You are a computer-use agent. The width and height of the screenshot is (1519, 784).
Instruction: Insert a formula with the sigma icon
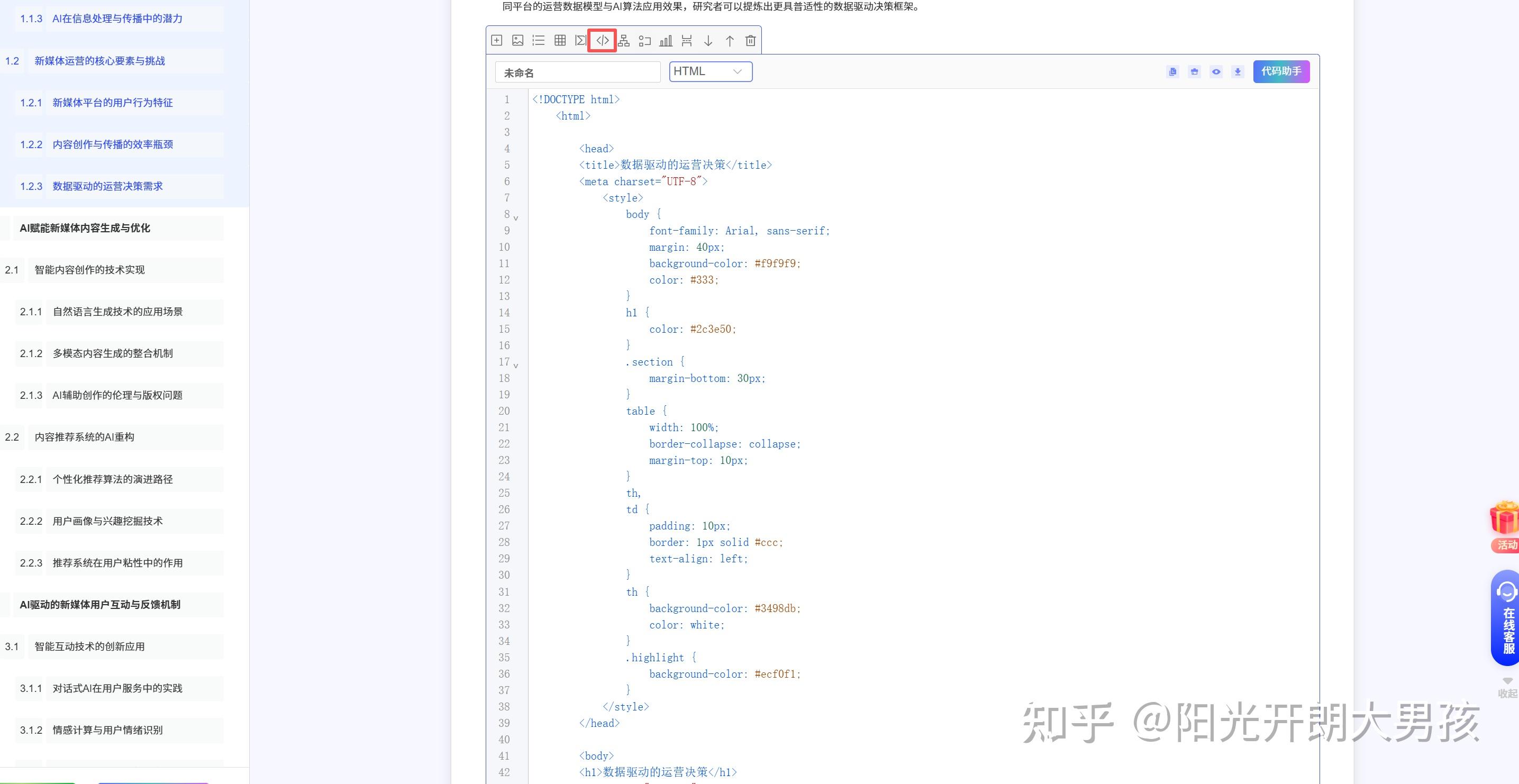point(581,41)
